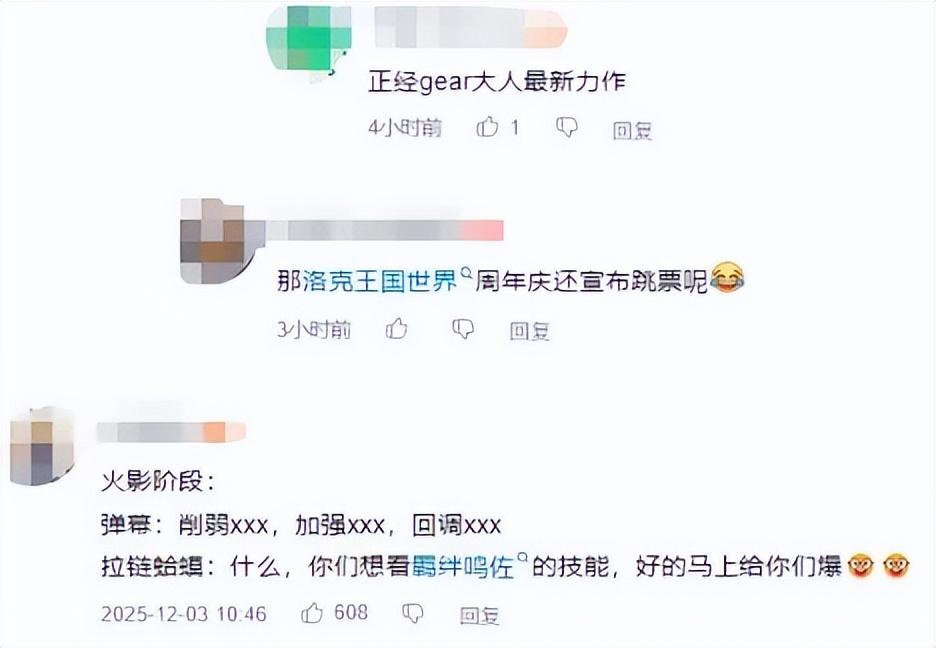Like the 洛克王国世界 anniversary comment
The width and height of the screenshot is (936, 648).
(397, 328)
